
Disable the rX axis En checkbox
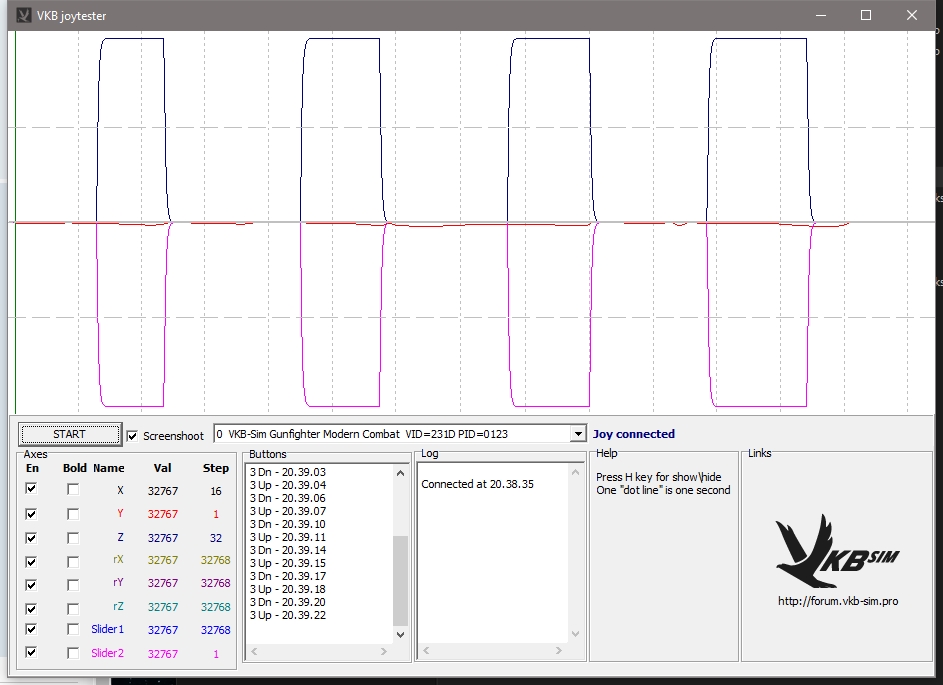[31, 561]
